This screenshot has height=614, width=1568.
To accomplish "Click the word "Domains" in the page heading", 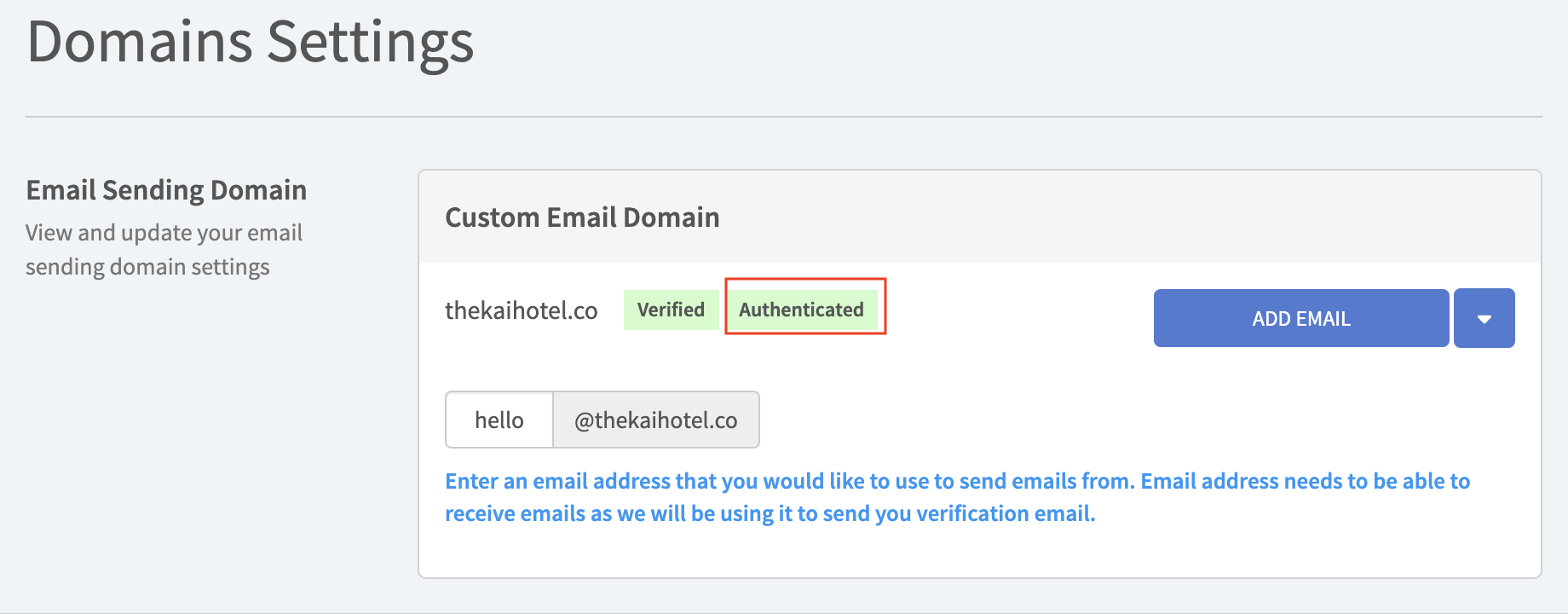I will pos(141,42).
